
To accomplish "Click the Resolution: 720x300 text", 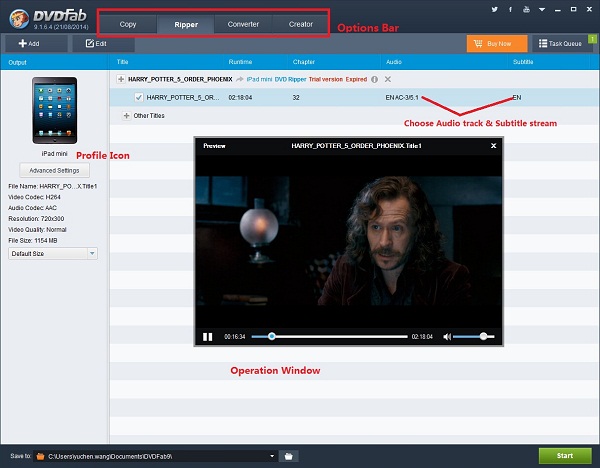I will (36, 219).
